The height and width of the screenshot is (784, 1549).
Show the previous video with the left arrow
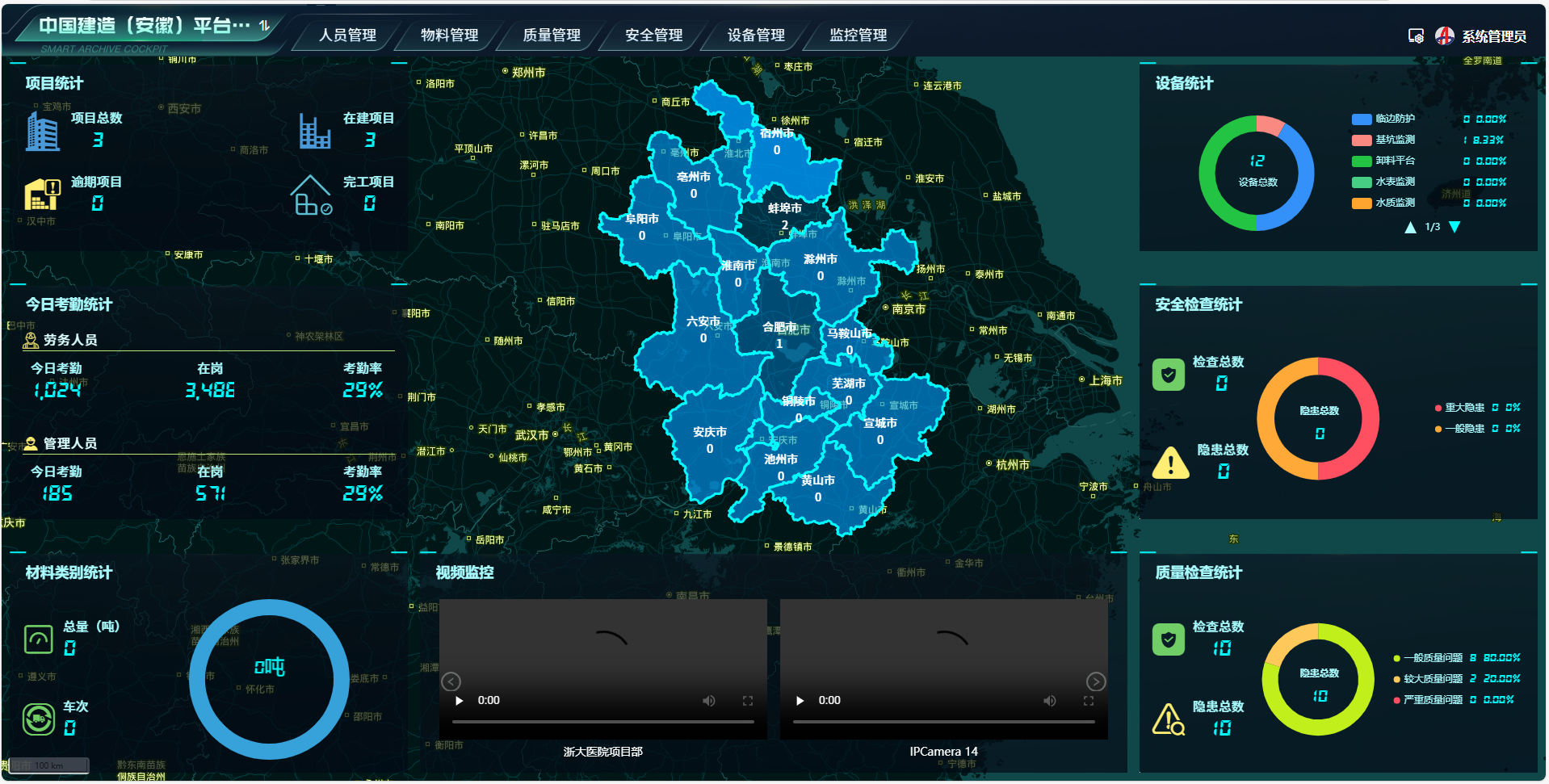(451, 681)
